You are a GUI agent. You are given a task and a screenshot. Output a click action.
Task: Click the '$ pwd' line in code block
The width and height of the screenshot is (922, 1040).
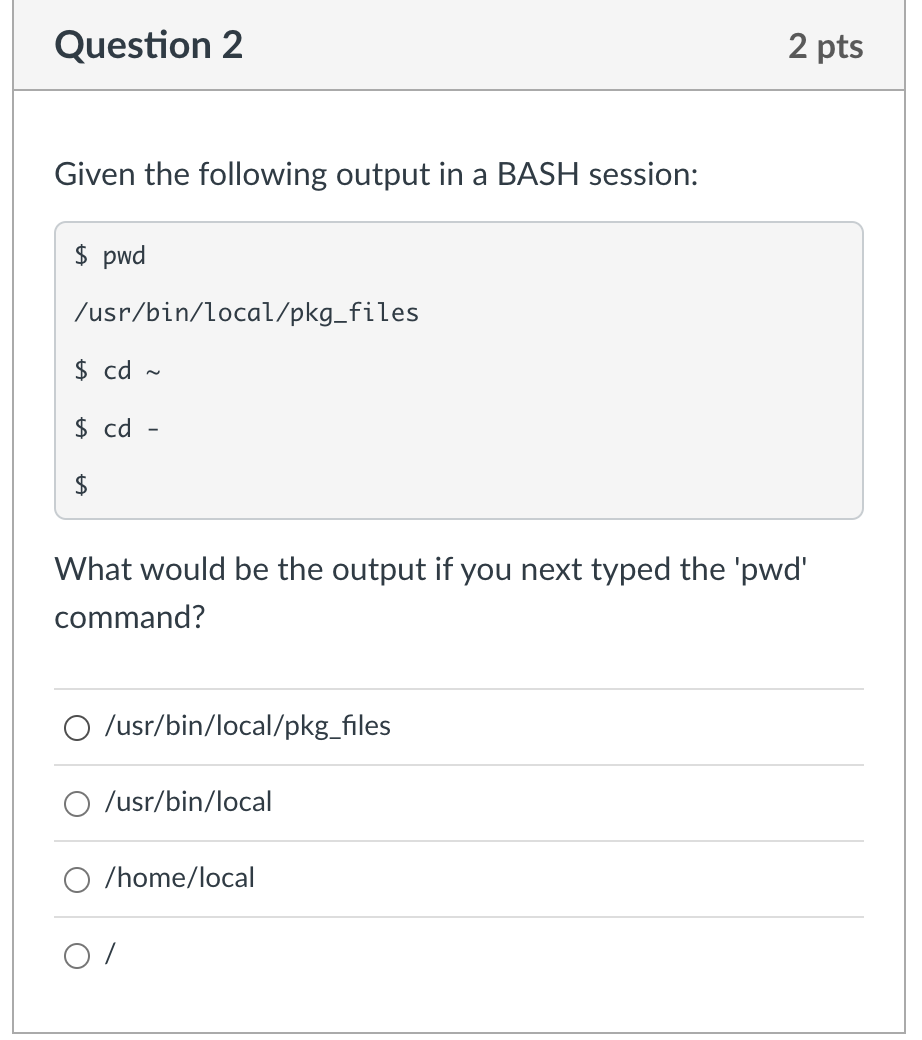[x=110, y=255]
